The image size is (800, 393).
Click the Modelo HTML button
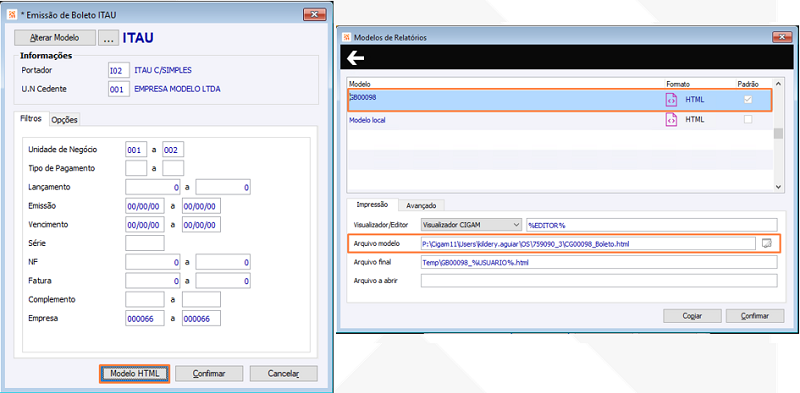134,374
